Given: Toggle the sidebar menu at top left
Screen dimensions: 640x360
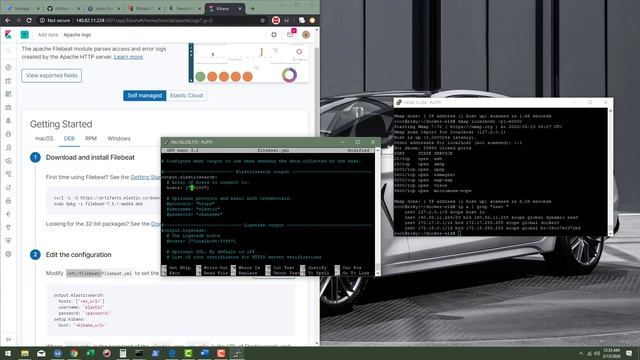Looking at the screenshot, I should [8, 51].
